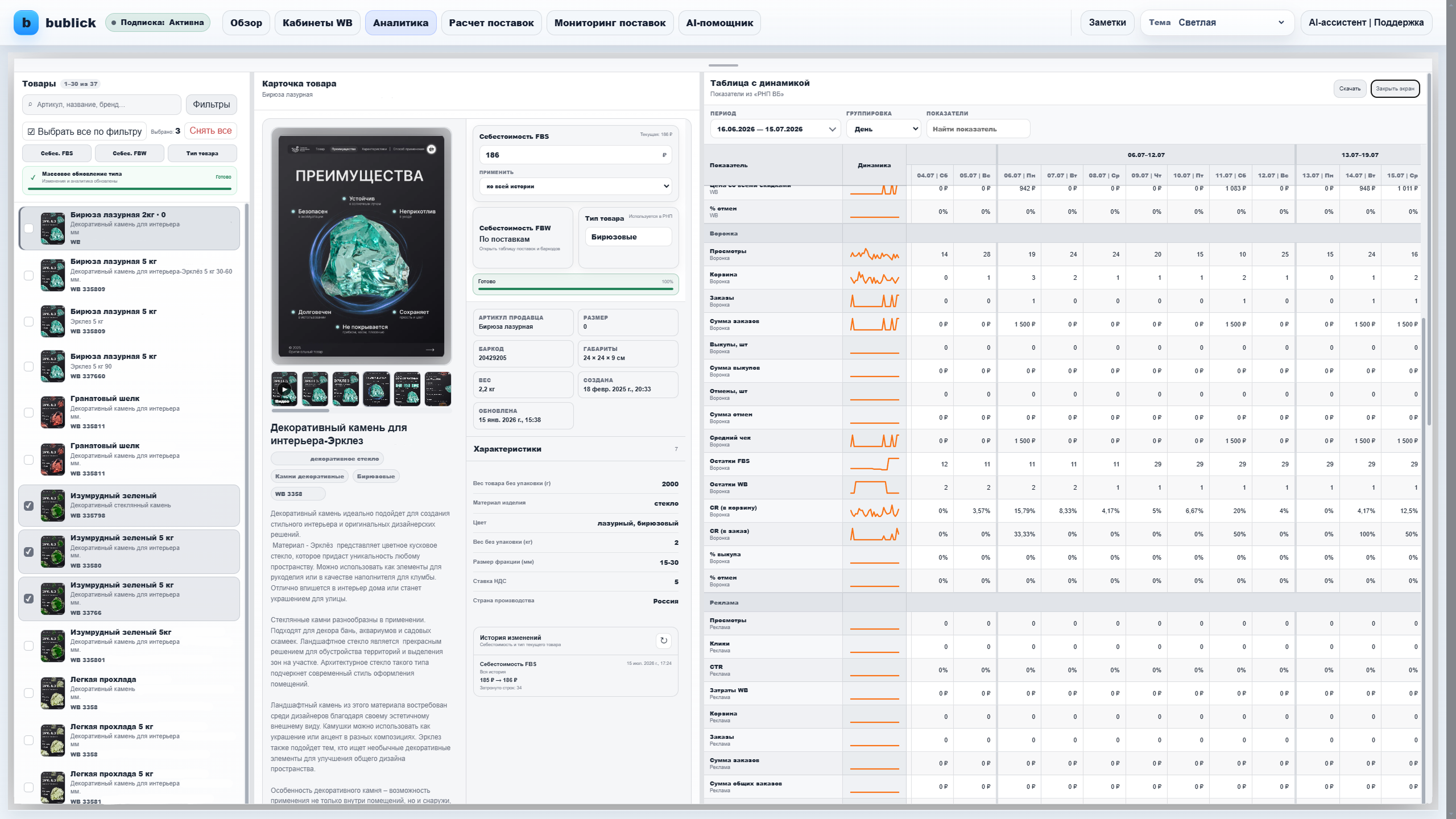This screenshot has width=1456, height=819.
Task: Click the Скачать button
Action: click(x=1350, y=89)
